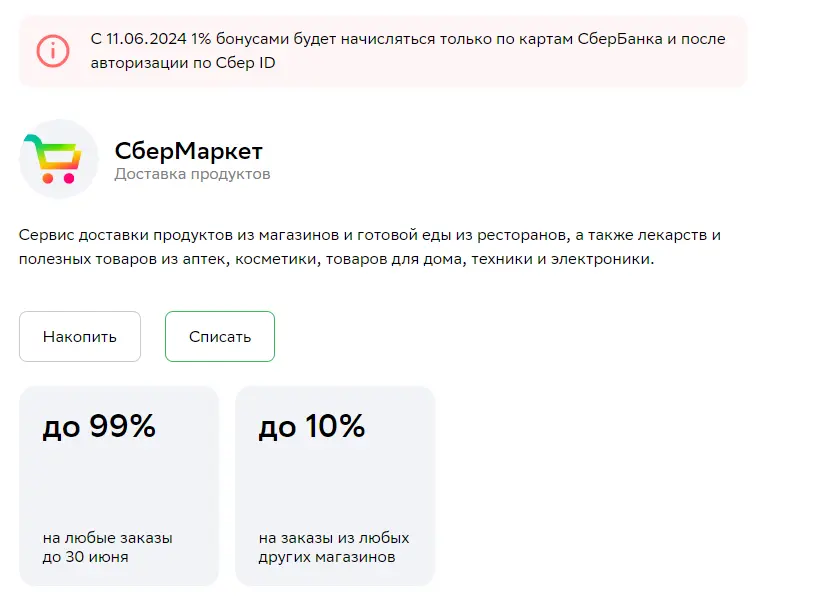This screenshot has width=827, height=602.
Task: Click the word Сервис in the description
Action: (46, 235)
